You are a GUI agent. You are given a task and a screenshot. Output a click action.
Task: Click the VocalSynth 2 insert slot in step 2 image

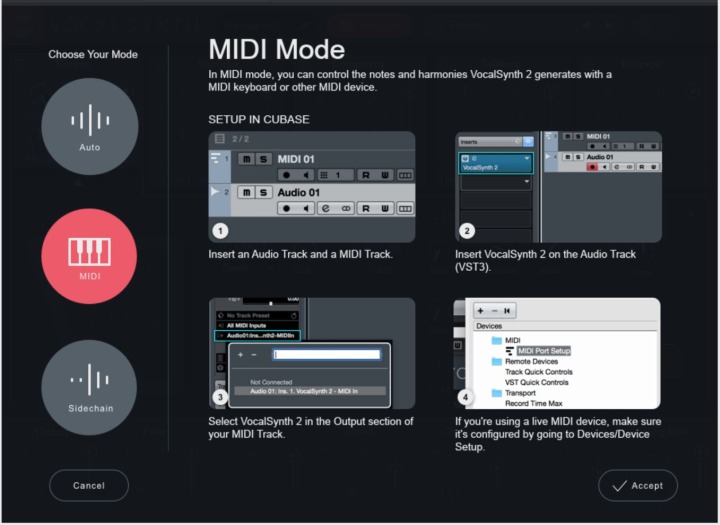496,163
